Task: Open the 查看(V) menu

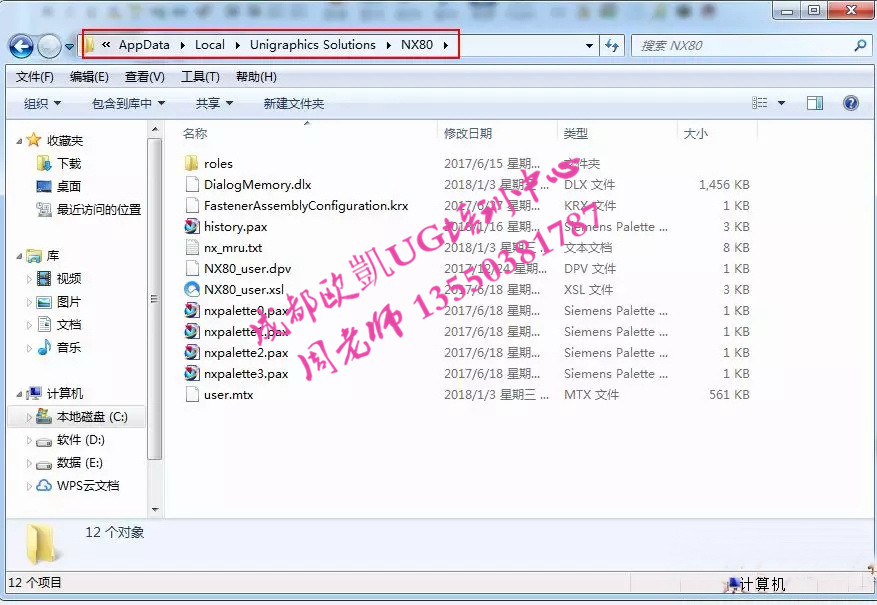Action: 145,77
